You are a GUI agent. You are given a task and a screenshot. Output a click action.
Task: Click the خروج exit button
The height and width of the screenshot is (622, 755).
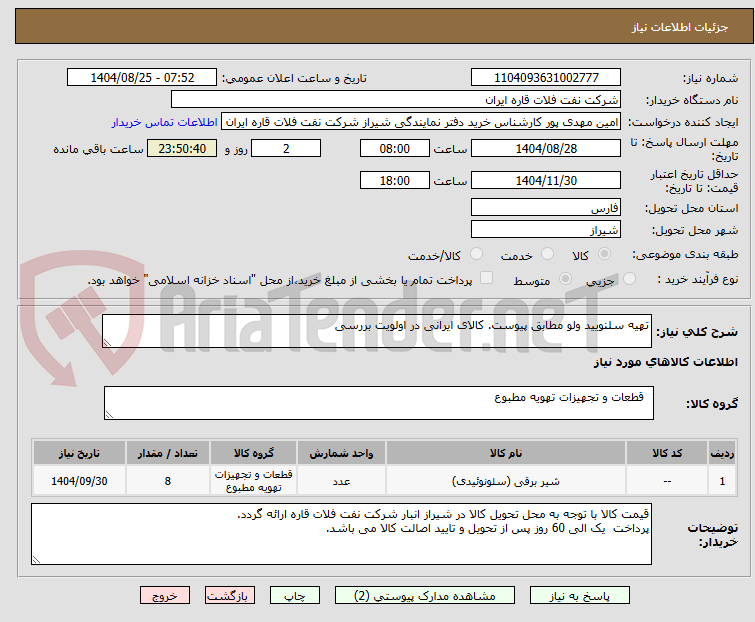point(165,596)
